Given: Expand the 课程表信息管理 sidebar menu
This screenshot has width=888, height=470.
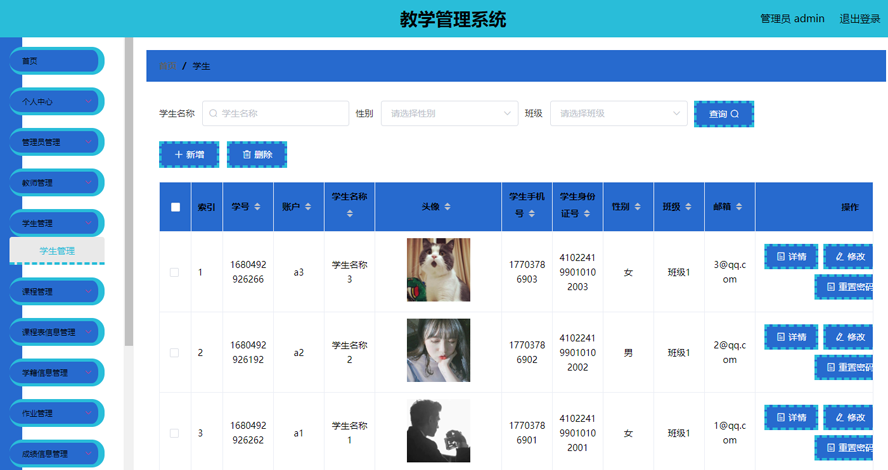Looking at the screenshot, I should tap(57, 332).
